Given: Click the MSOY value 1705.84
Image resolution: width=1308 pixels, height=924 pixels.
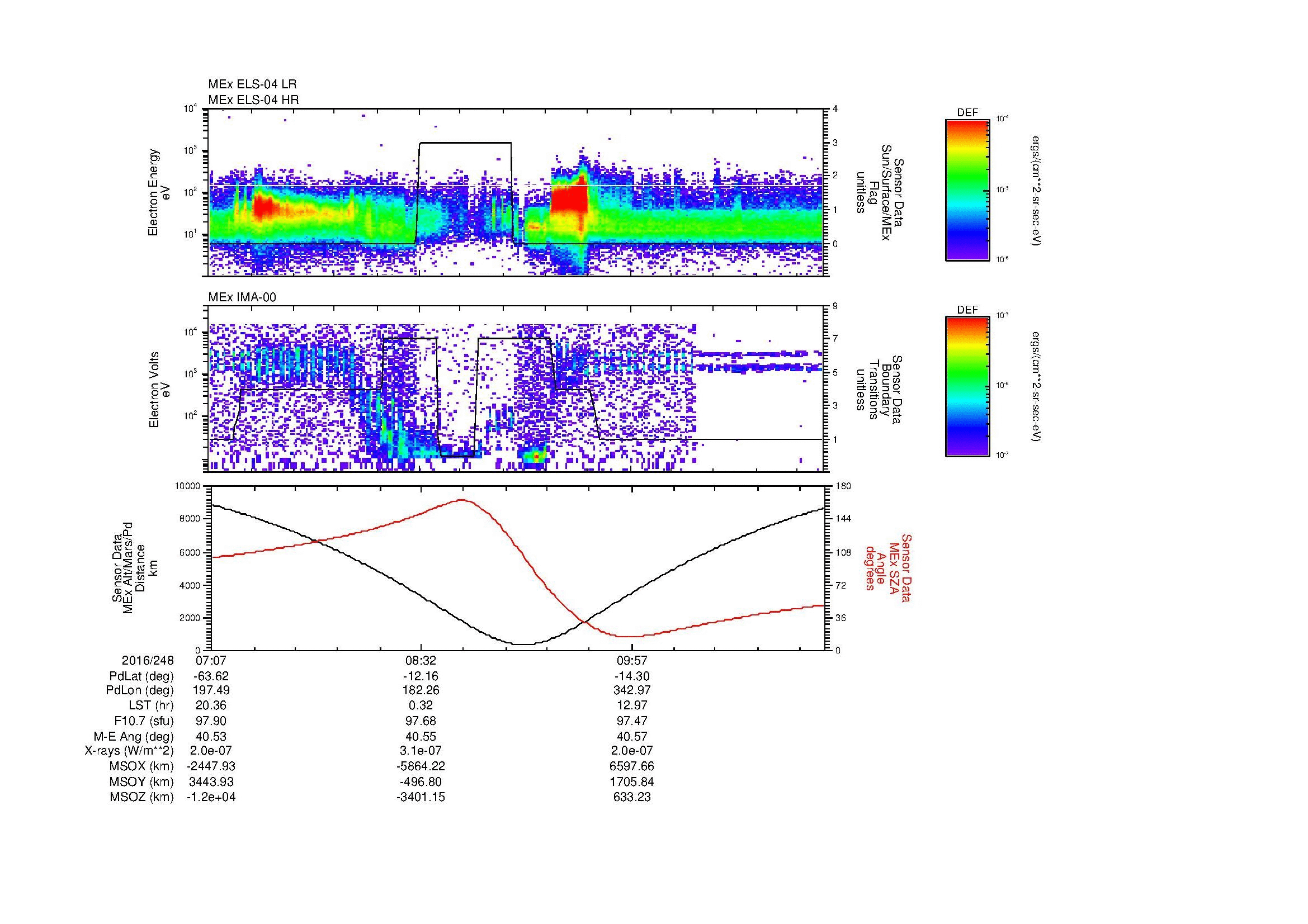Looking at the screenshot, I should point(632,781).
